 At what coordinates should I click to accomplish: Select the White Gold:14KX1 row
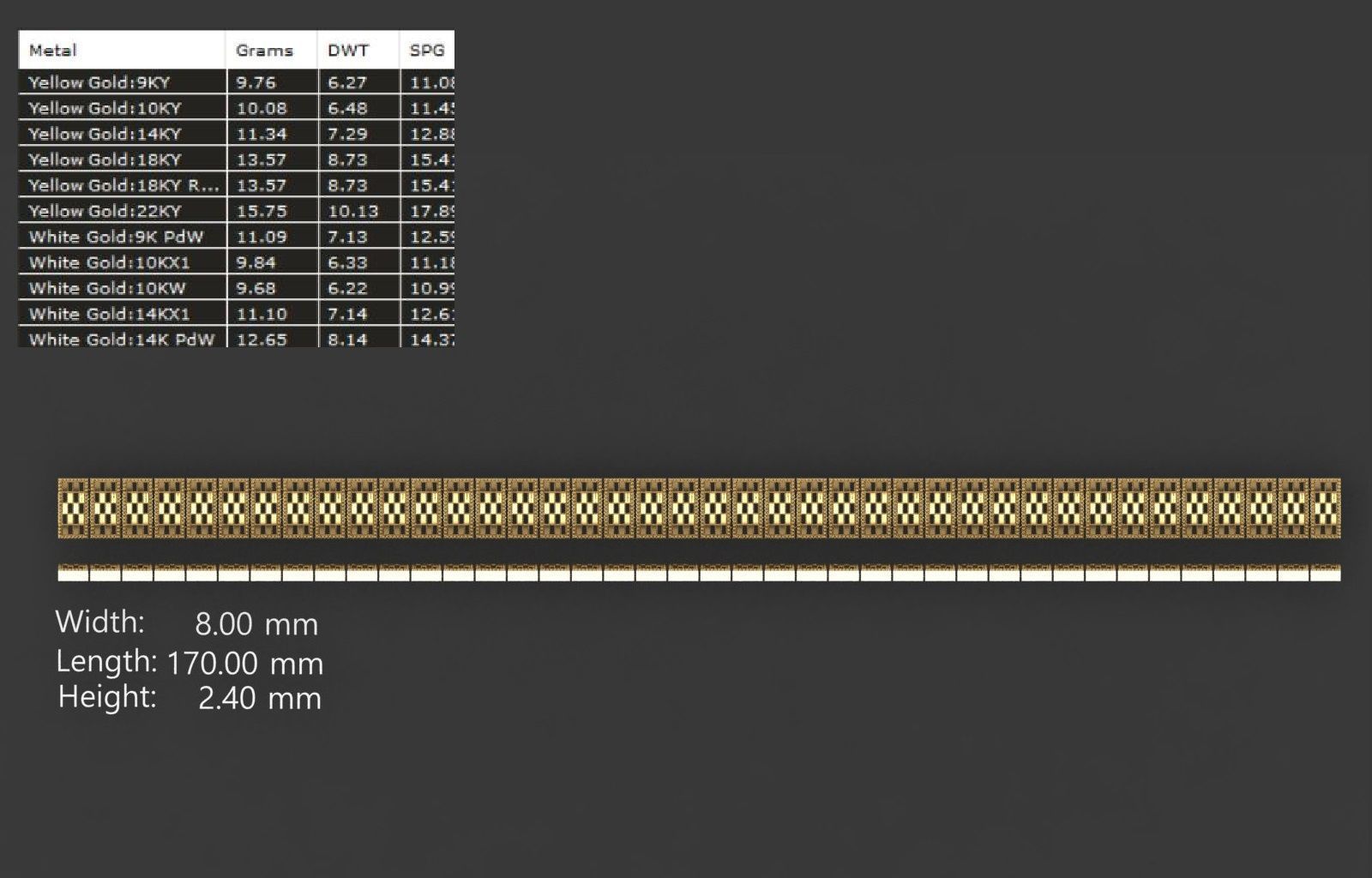point(237,314)
